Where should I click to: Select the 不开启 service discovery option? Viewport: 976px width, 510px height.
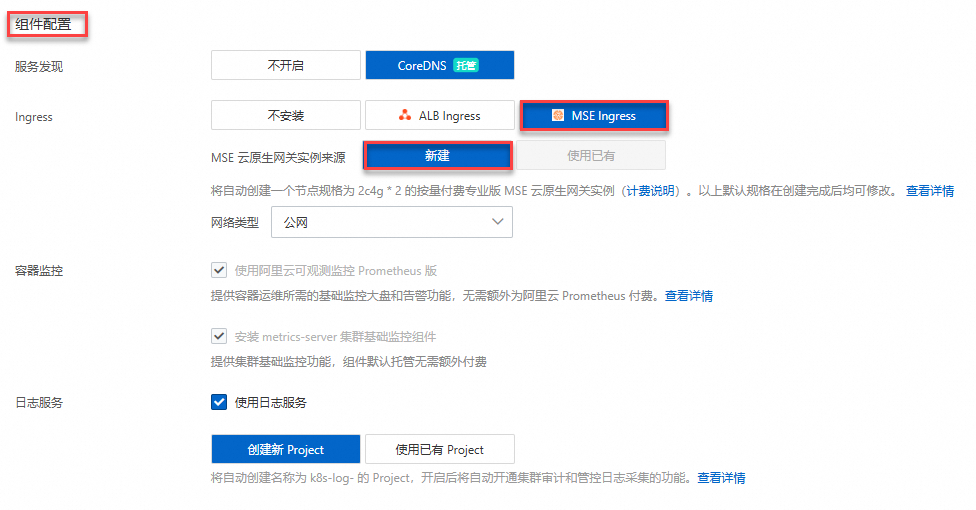point(286,65)
